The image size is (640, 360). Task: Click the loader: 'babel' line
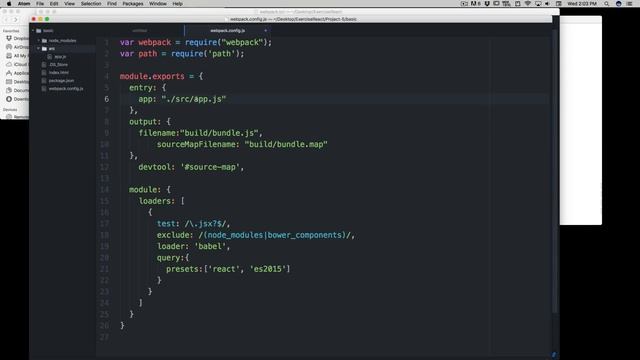click(x=193, y=247)
